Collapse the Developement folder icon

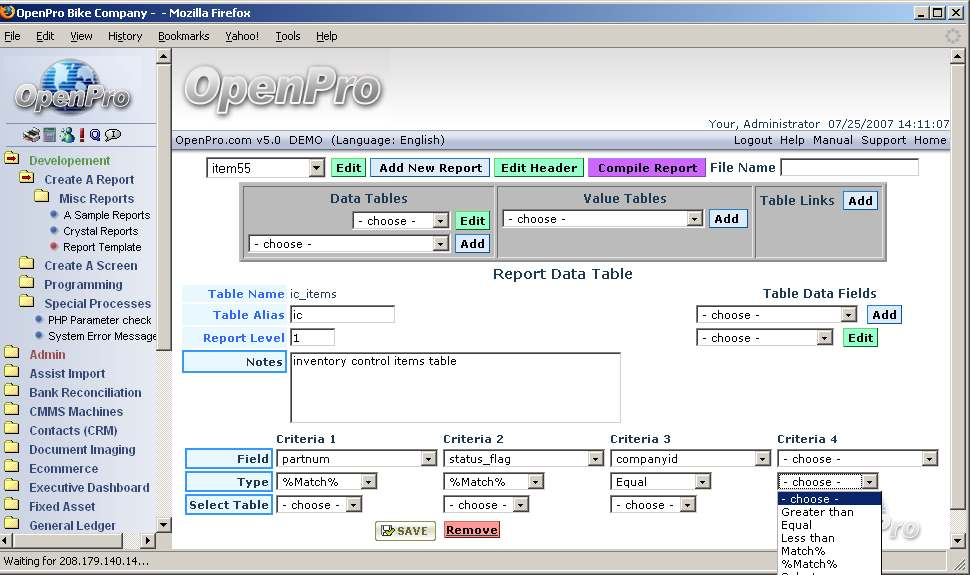click(12, 160)
